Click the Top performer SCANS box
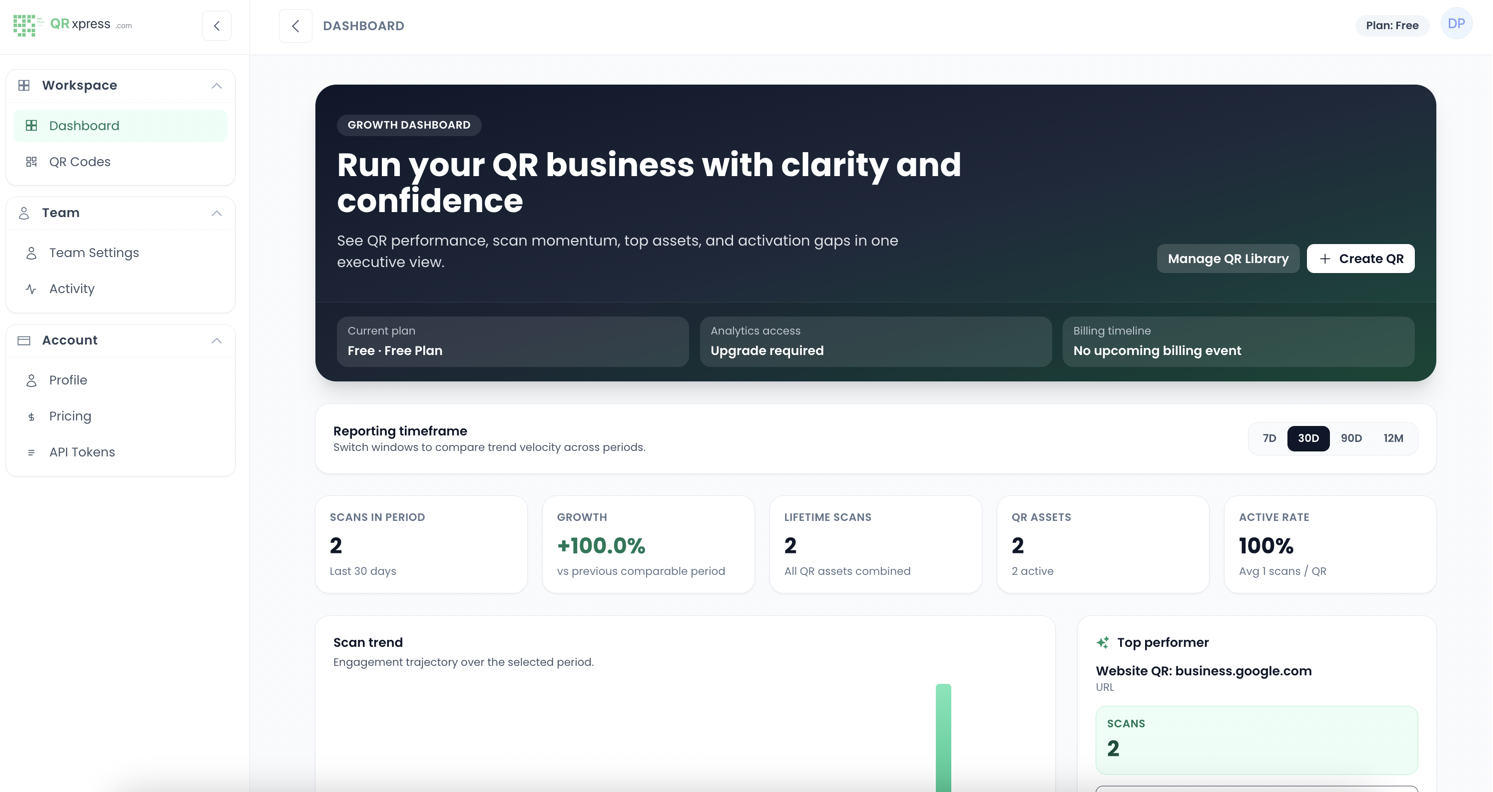 tap(1256, 740)
